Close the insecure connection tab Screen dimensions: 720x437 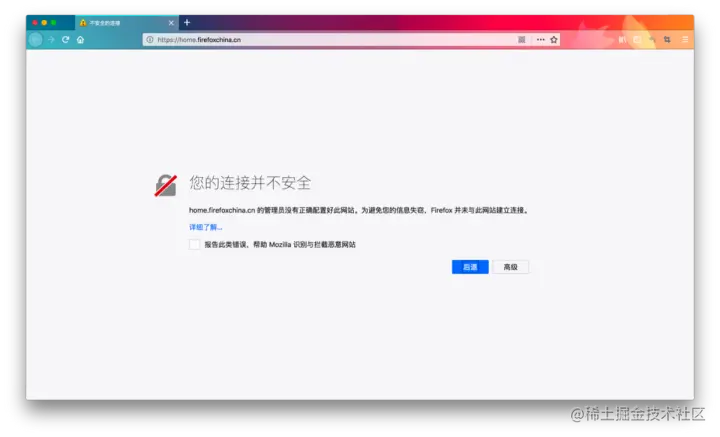(171, 23)
